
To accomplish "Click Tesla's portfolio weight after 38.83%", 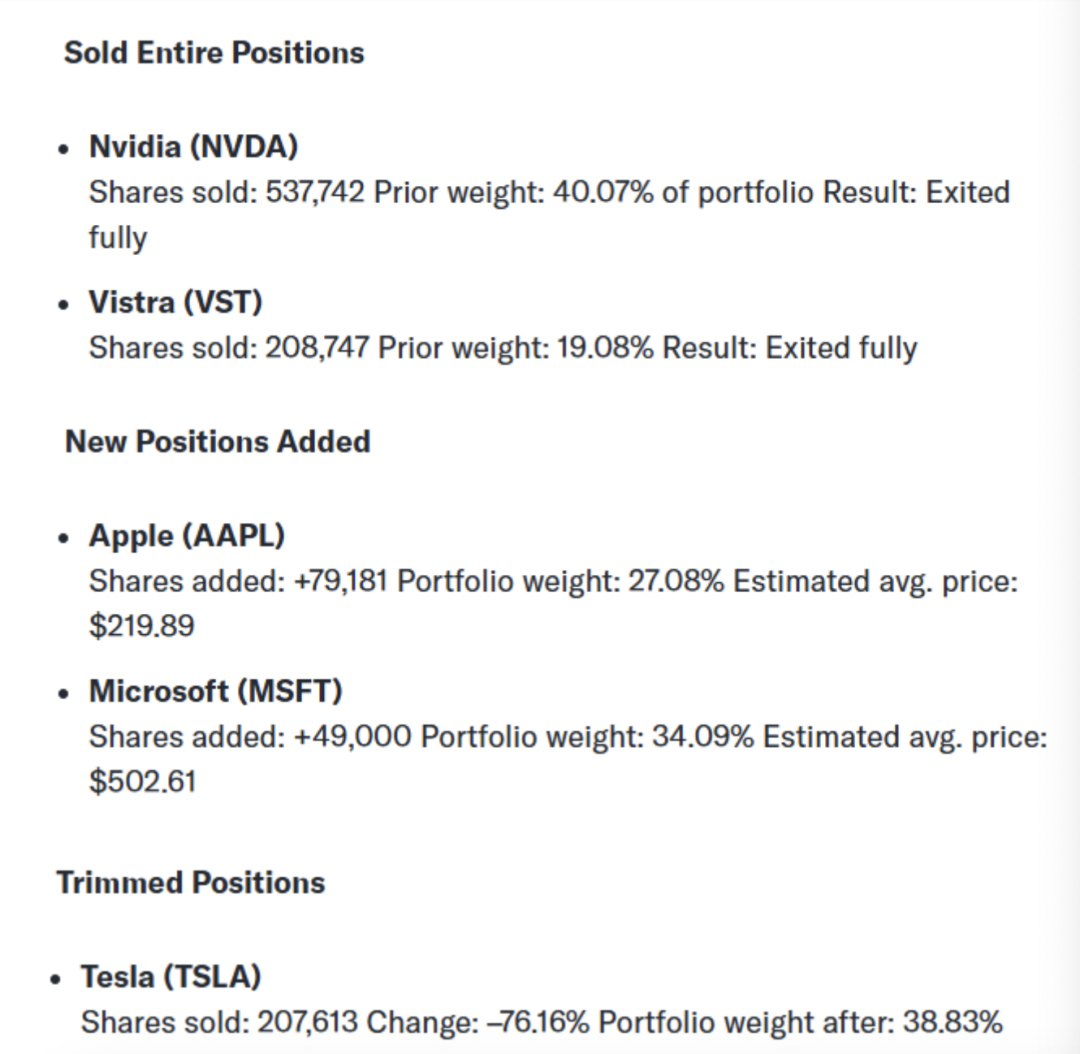I will [952, 1022].
